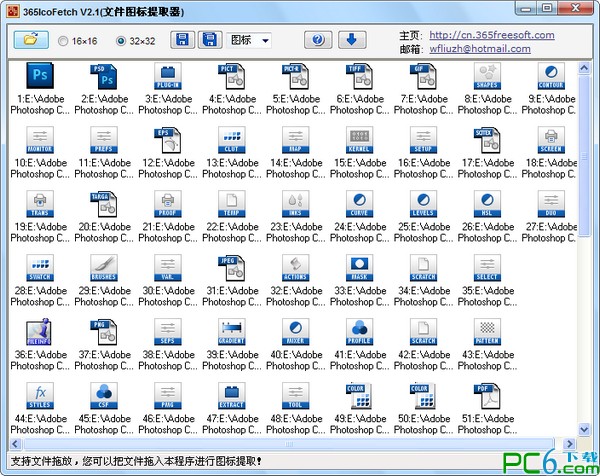Select the 32×32 icon size option
600x476 pixels.
point(136,41)
